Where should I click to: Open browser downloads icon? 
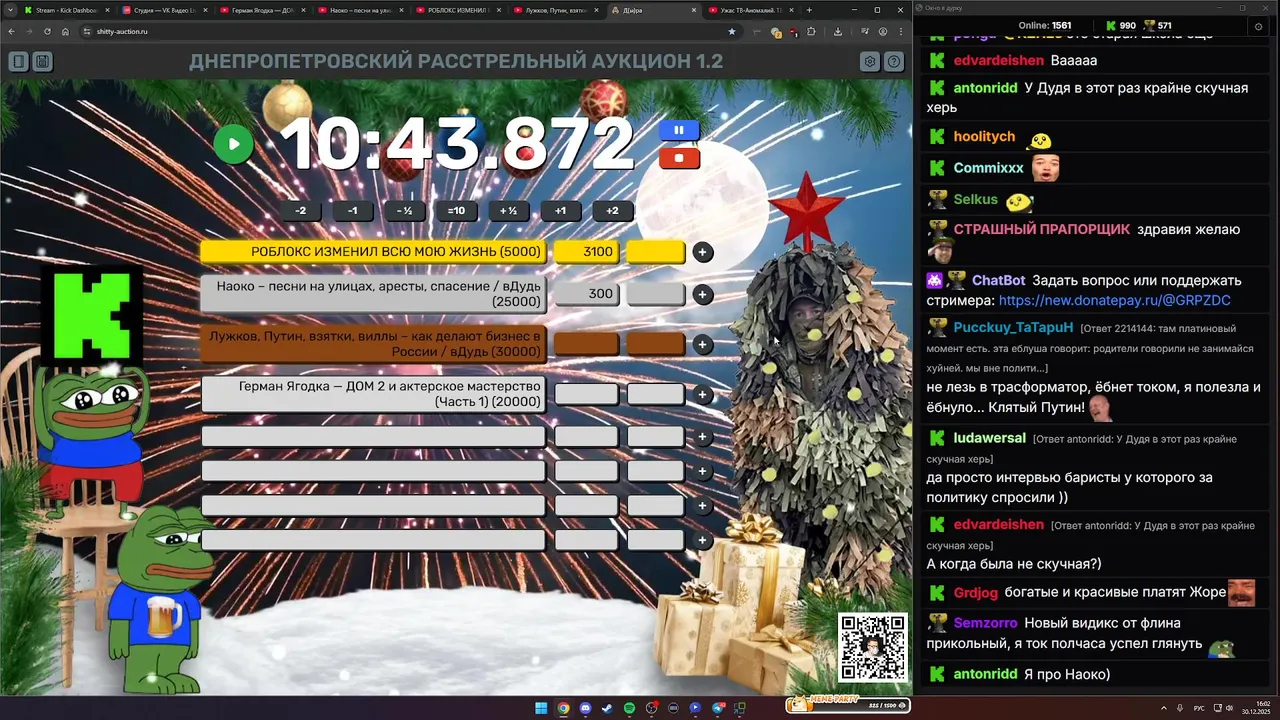(x=838, y=31)
